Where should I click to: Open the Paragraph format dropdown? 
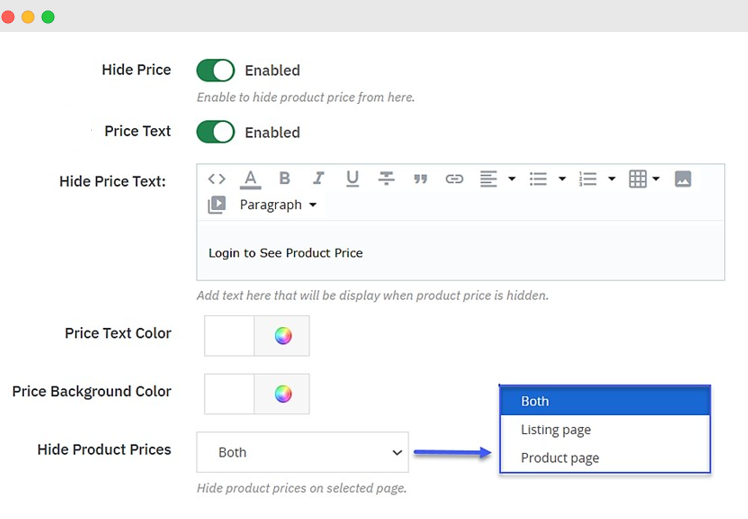278,205
